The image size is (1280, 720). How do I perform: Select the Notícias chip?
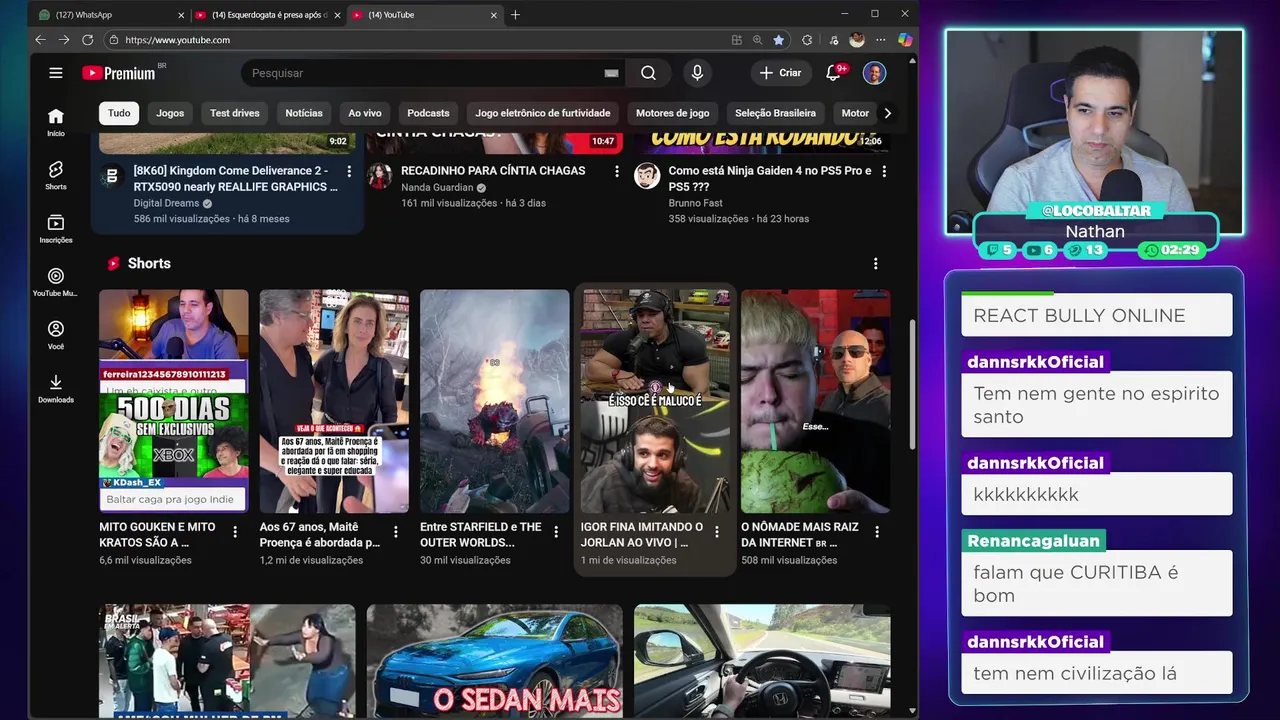(304, 113)
